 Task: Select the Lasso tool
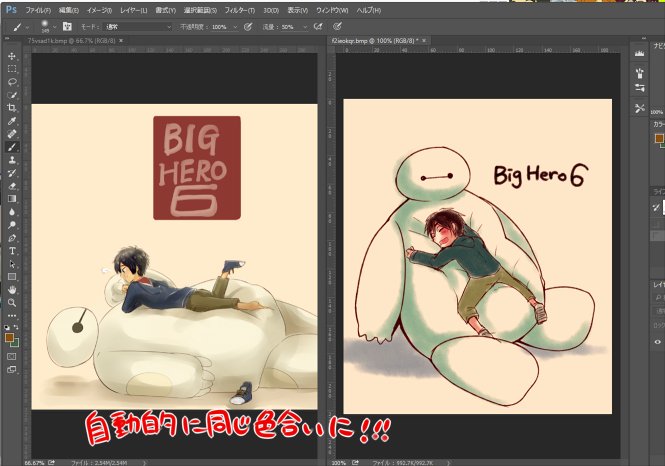(x=12, y=82)
